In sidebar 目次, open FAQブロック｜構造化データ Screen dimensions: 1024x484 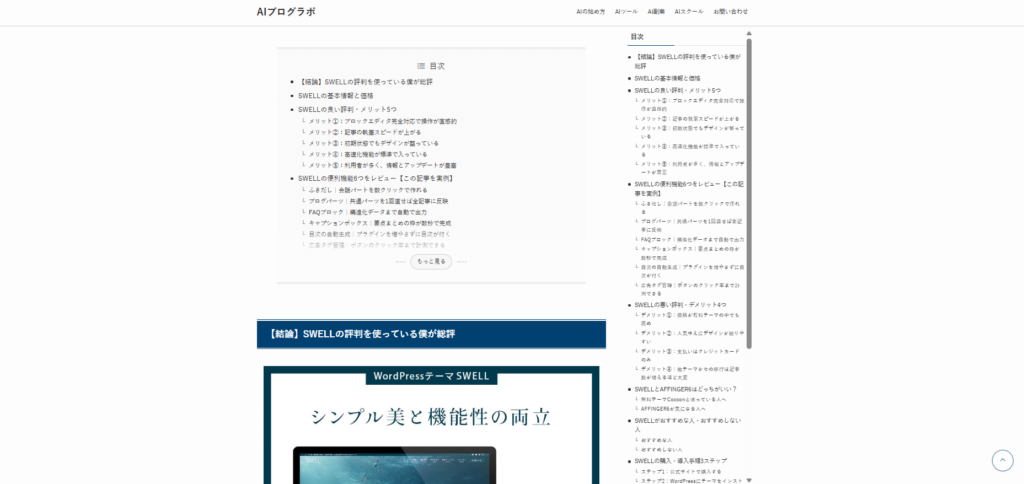click(x=692, y=240)
